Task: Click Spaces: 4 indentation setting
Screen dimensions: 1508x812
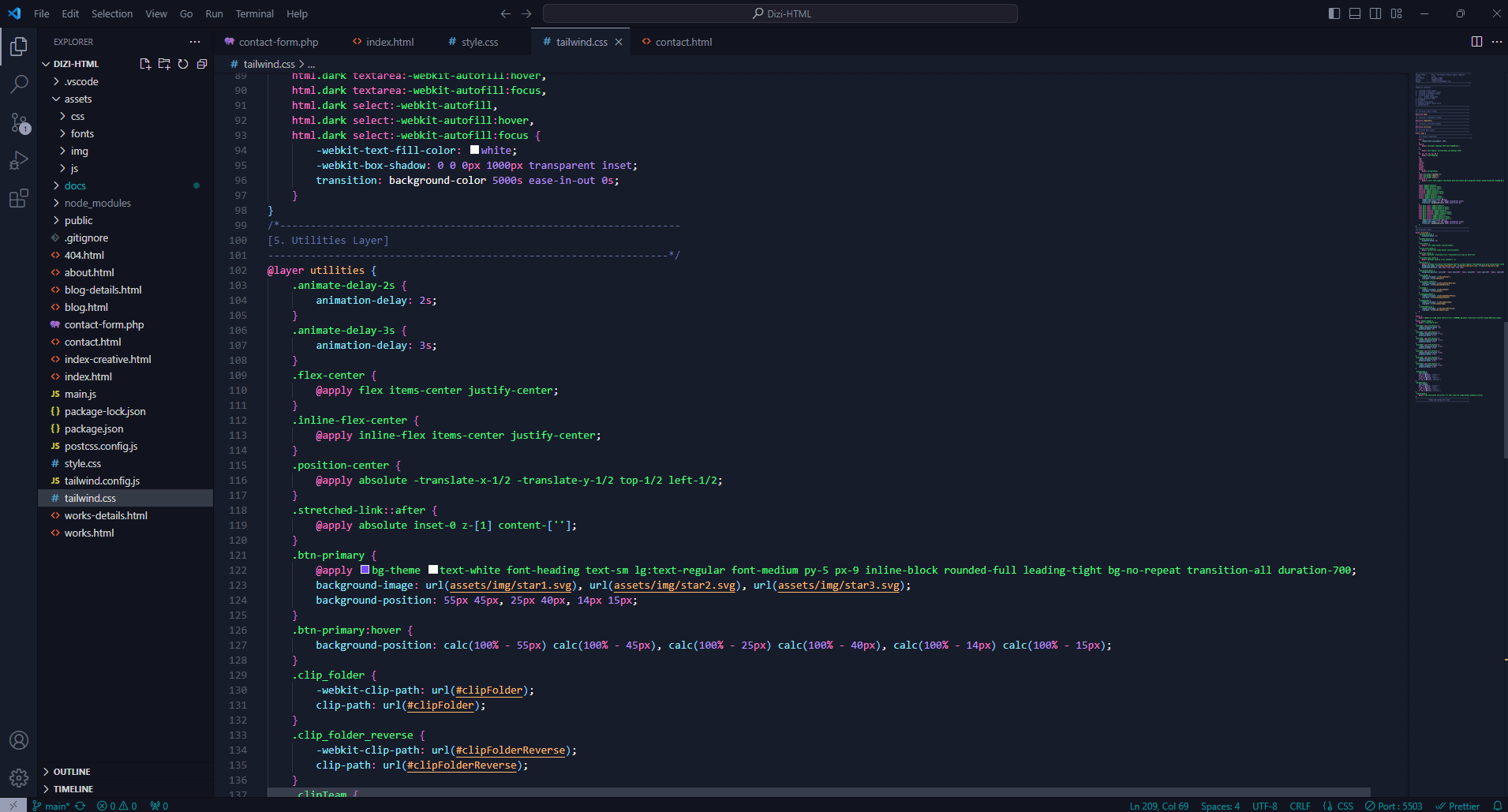Action: click(x=1220, y=806)
